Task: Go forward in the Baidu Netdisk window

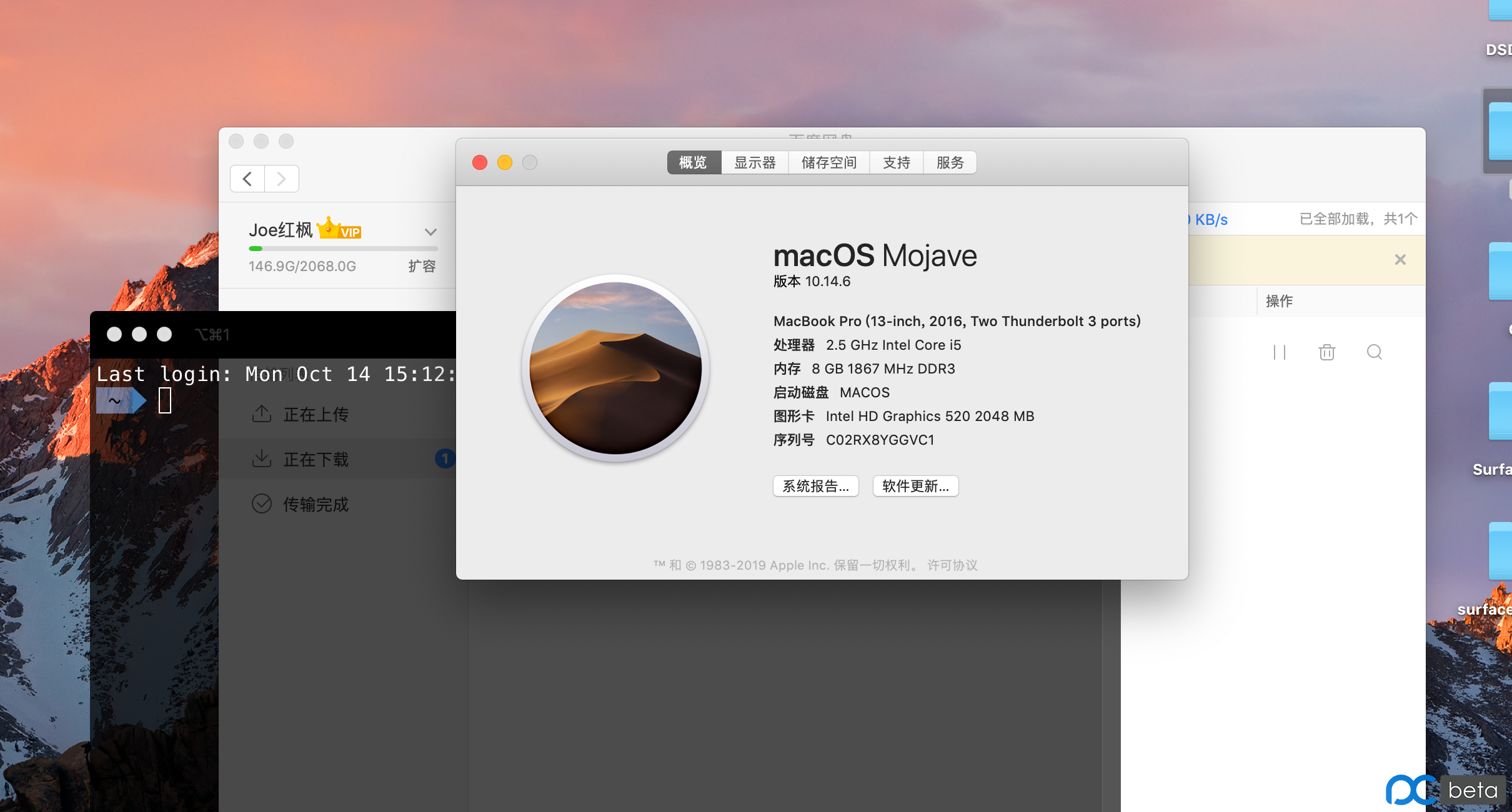Action: point(282,179)
